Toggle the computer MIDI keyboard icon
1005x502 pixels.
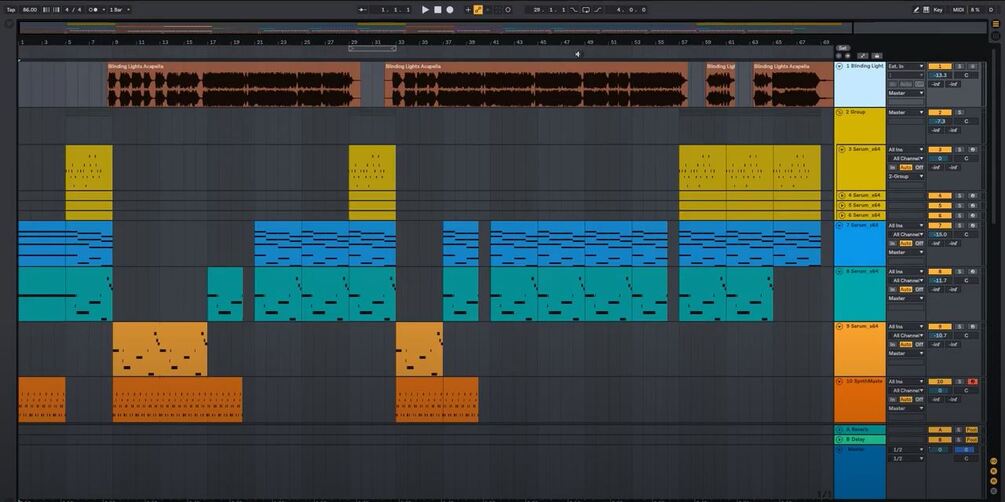(x=927, y=10)
